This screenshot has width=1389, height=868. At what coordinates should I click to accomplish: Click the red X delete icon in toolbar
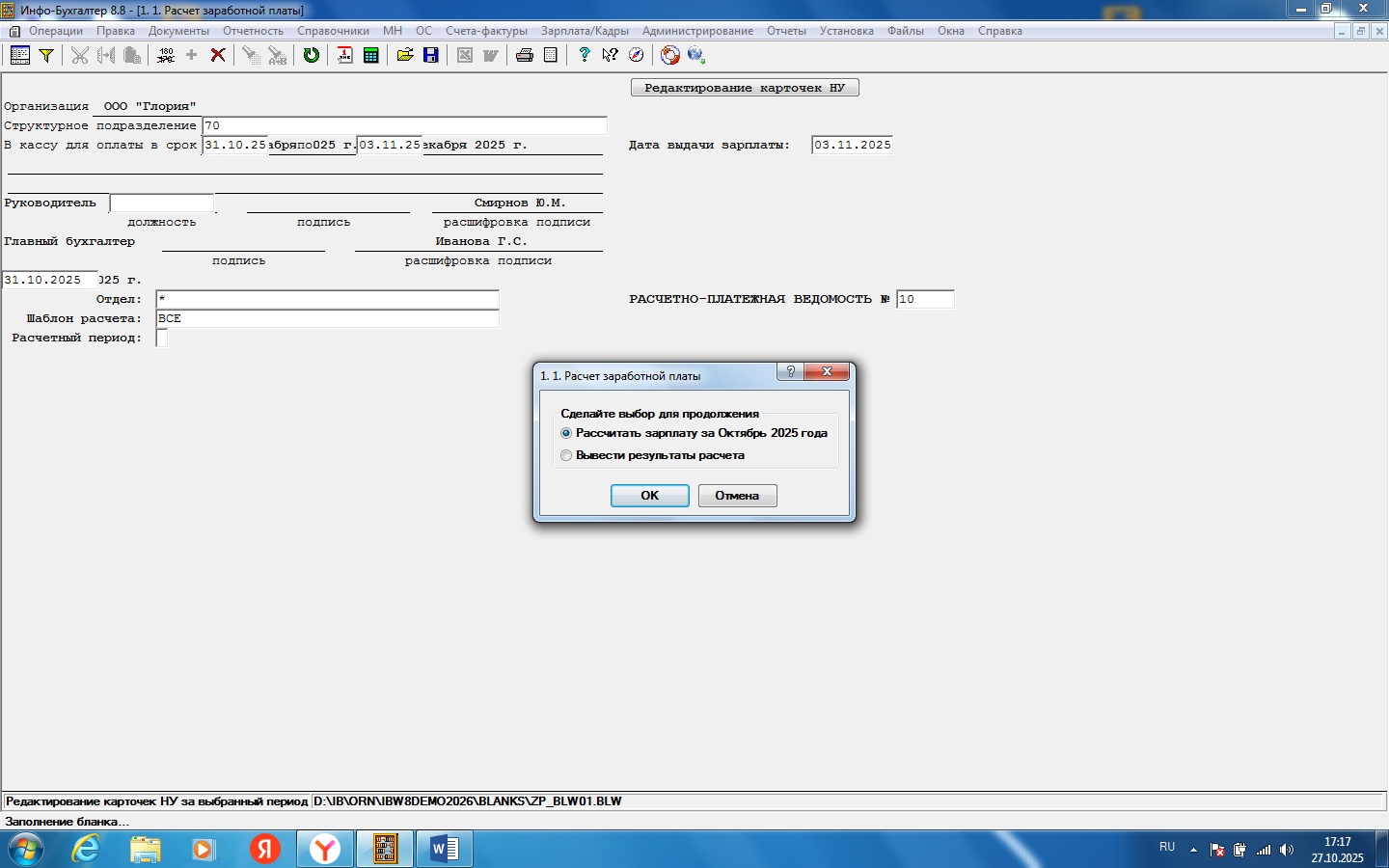tap(218, 55)
